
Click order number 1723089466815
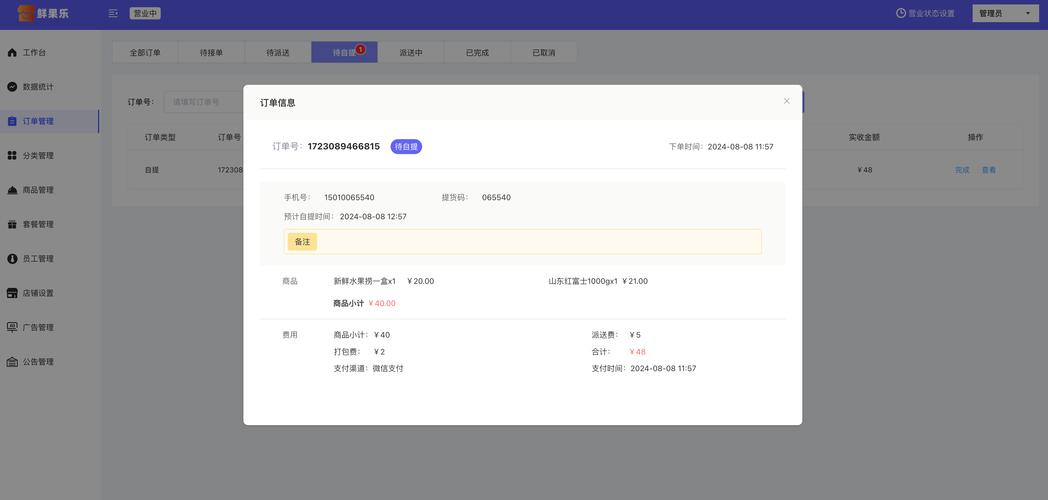click(344, 146)
